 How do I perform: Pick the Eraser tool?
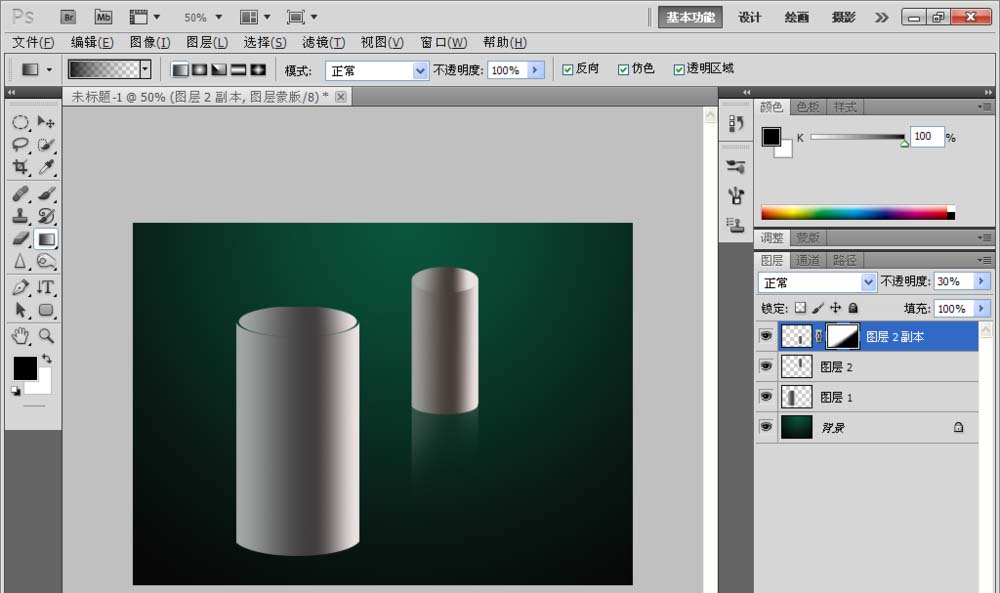click(20, 239)
